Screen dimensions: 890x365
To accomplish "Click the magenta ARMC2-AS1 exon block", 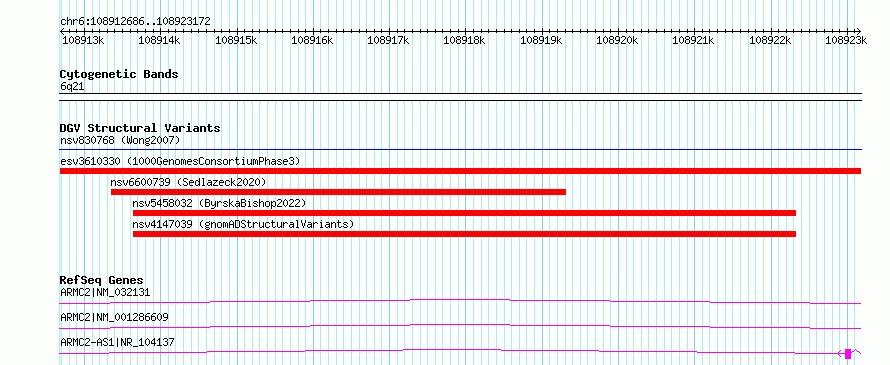I will tap(848, 354).
